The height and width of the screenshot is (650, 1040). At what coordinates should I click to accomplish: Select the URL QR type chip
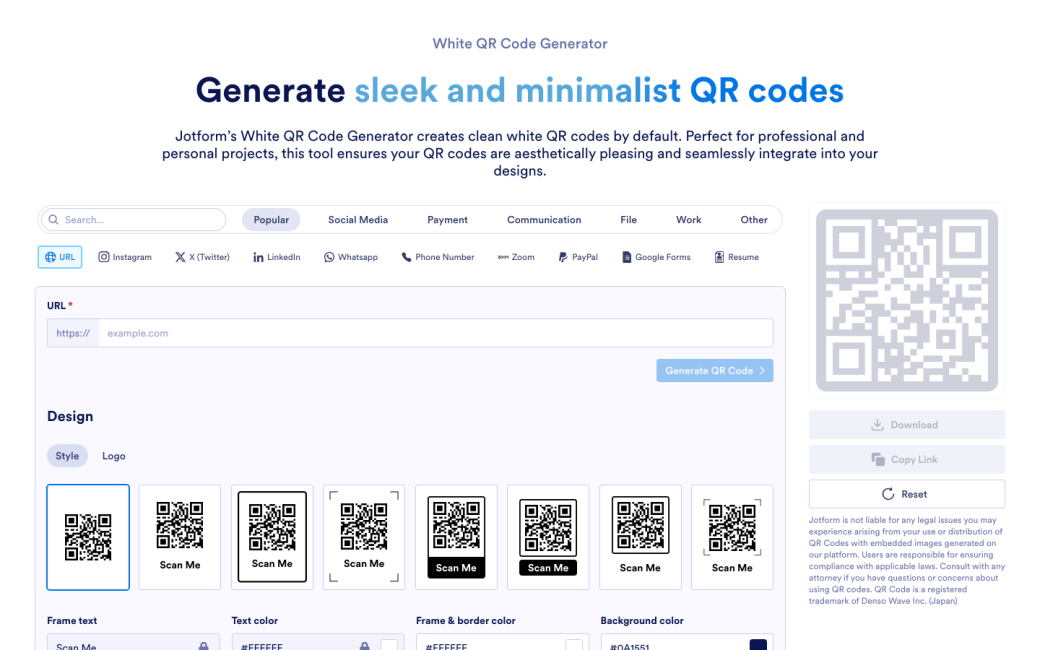[60, 257]
